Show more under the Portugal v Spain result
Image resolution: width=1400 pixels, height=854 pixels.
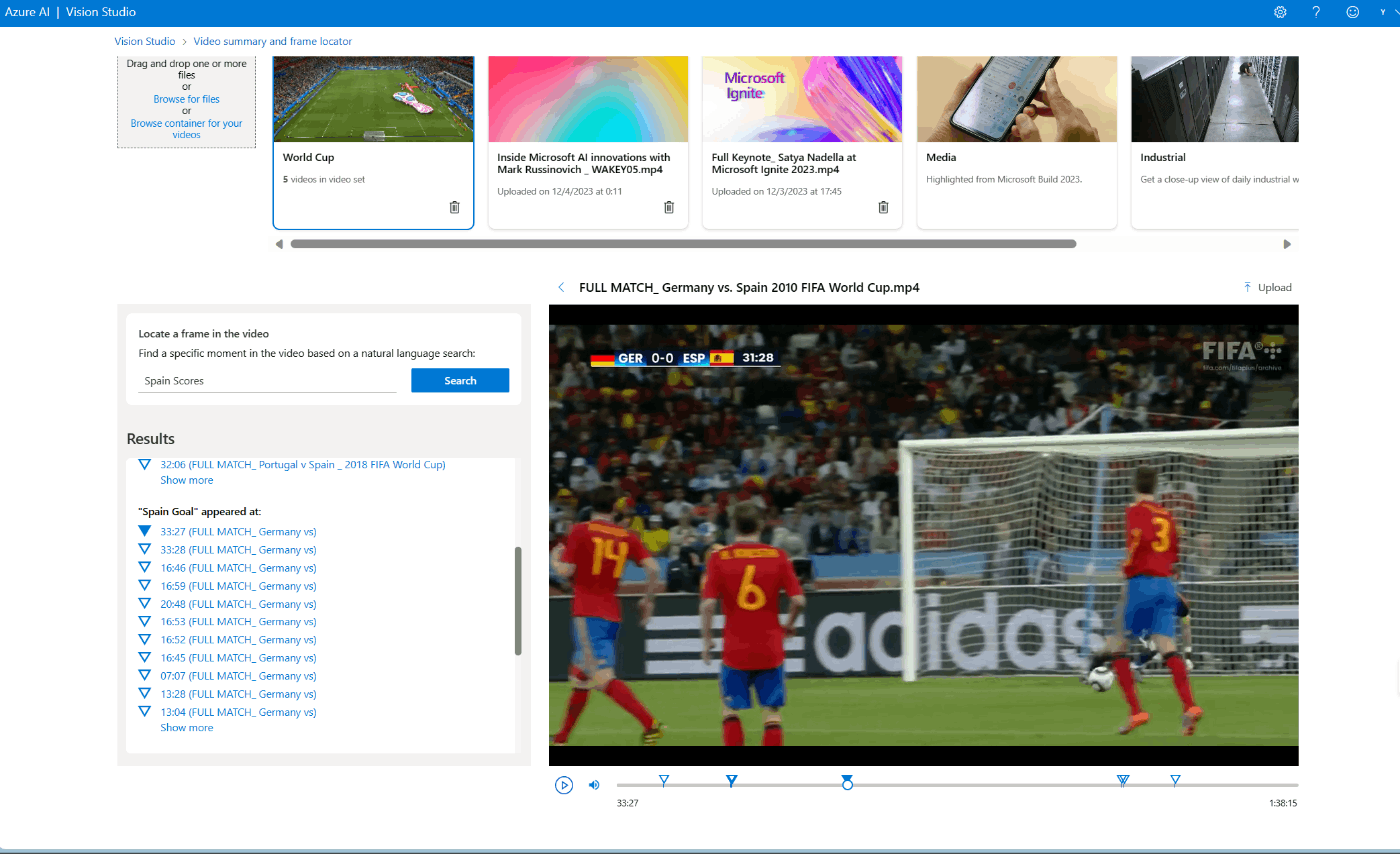(x=187, y=480)
